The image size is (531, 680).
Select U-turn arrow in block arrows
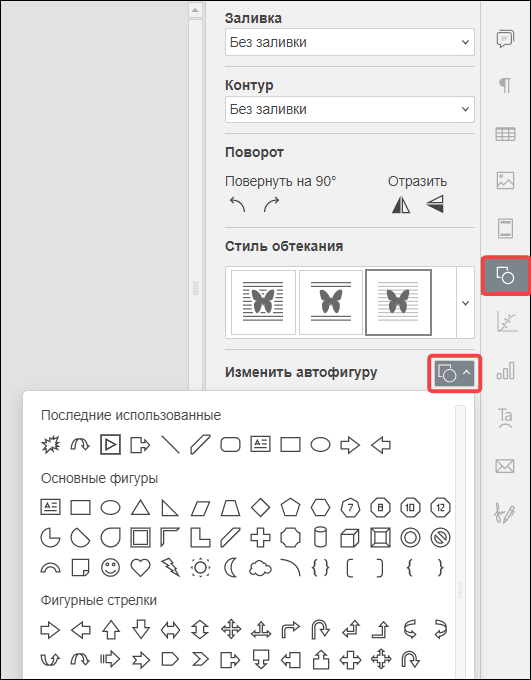point(320,629)
